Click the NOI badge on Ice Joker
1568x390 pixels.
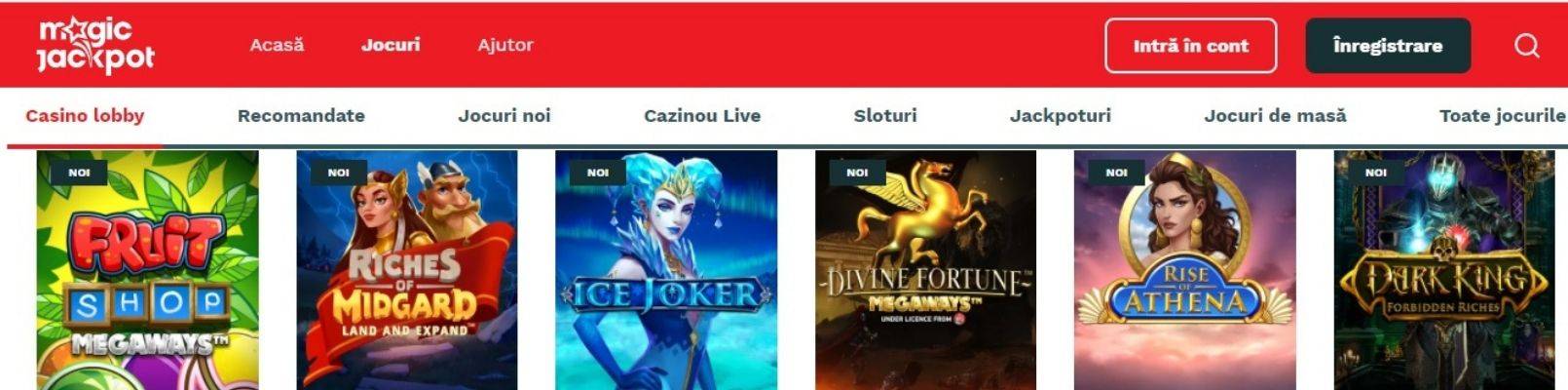pos(597,173)
